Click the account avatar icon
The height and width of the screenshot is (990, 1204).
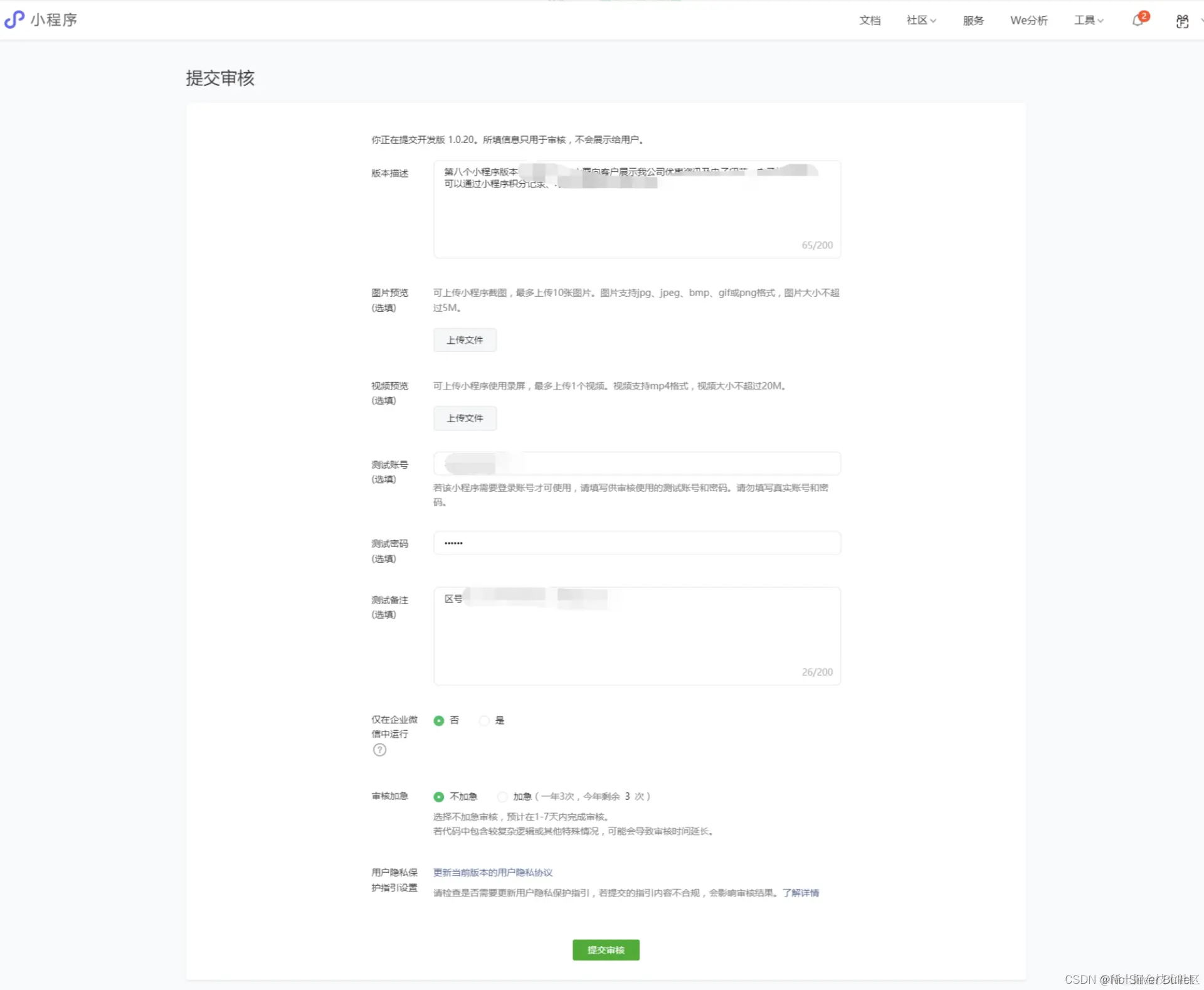tap(1182, 21)
